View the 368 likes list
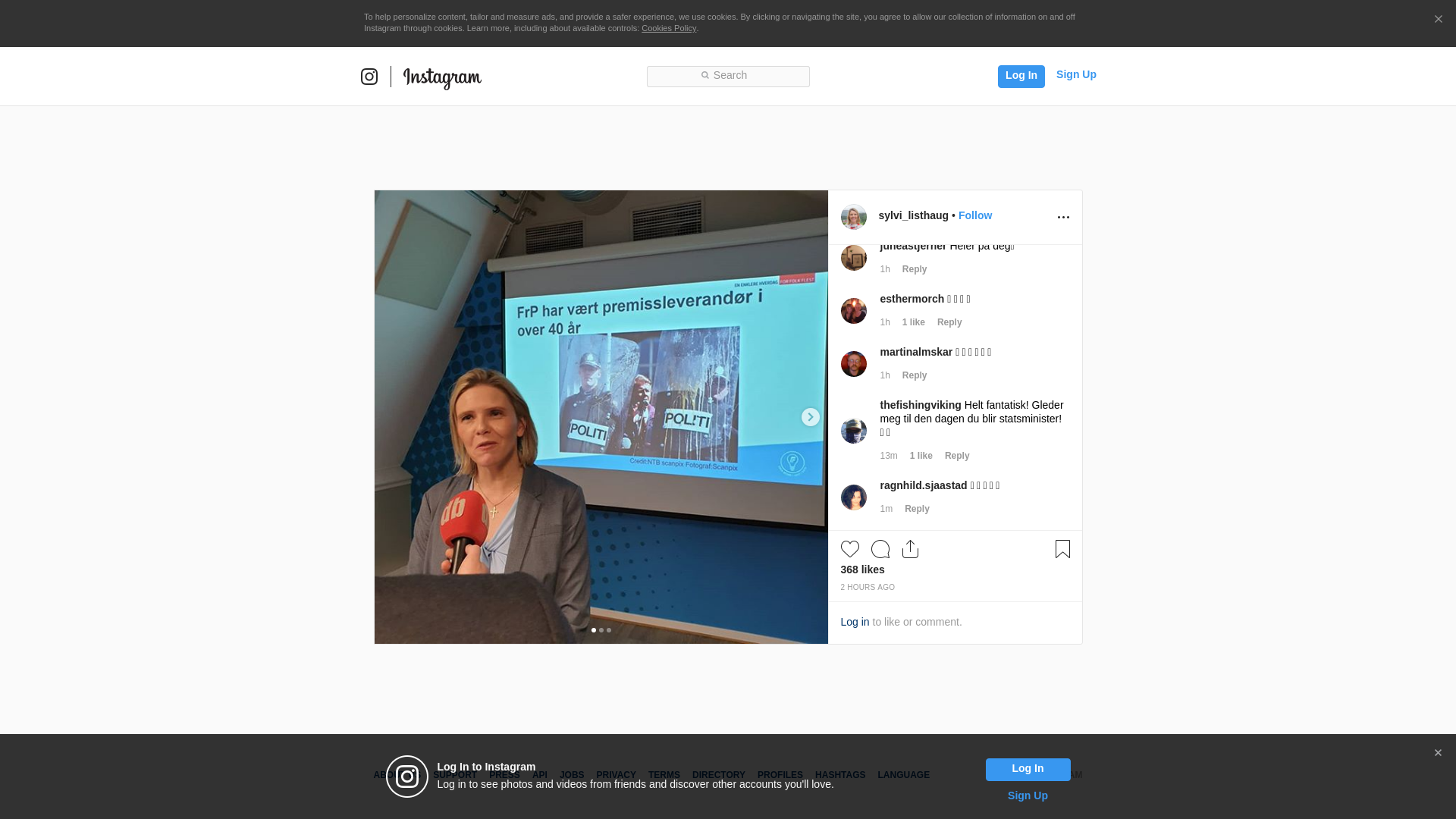The width and height of the screenshot is (1456, 819). (862, 570)
